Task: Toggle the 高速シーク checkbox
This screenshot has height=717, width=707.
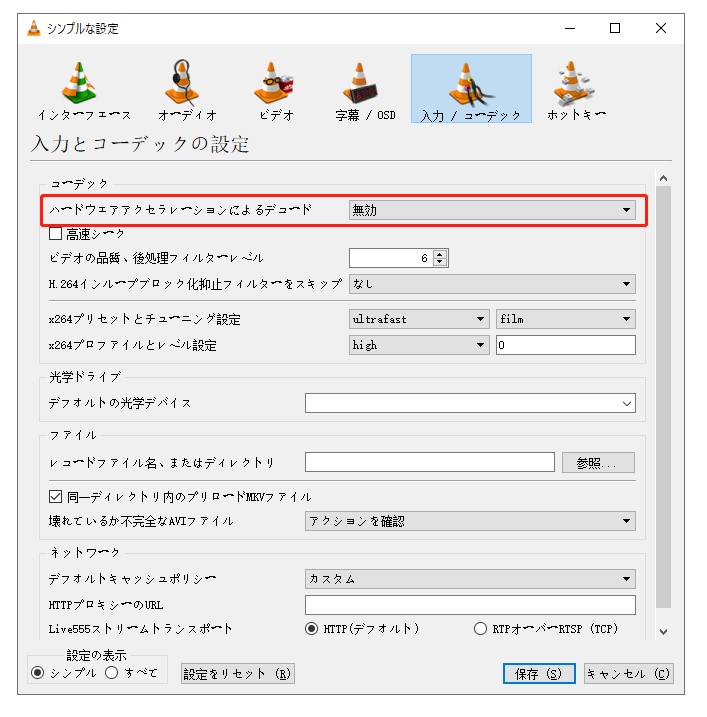Action: pyautogui.click(x=55, y=234)
